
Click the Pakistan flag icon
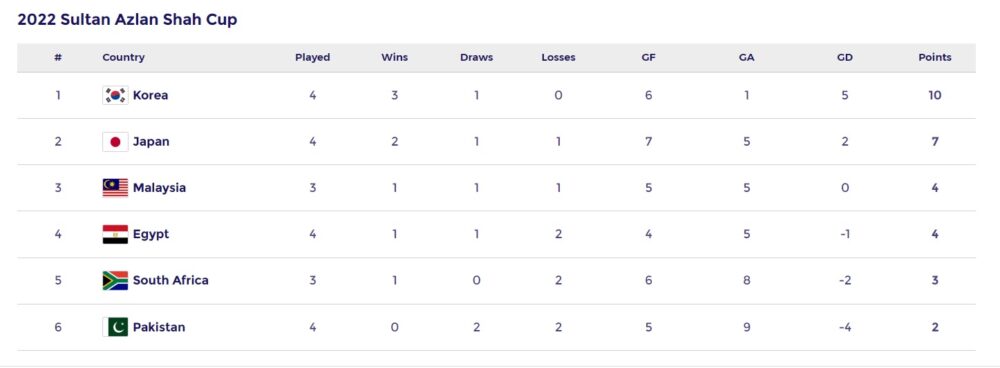115,327
